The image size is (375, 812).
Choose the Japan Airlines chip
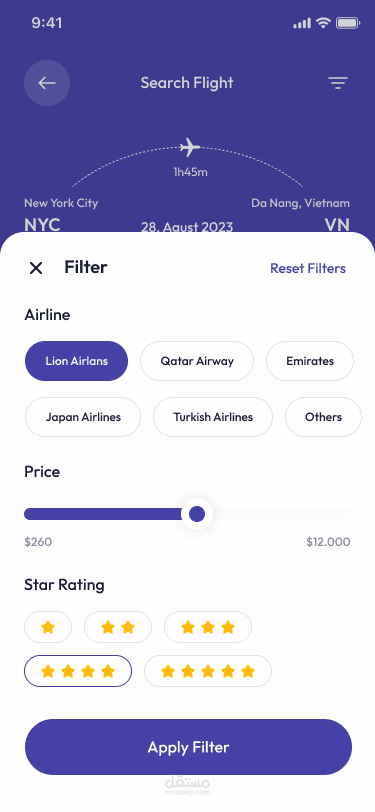pyautogui.click(x=83, y=417)
